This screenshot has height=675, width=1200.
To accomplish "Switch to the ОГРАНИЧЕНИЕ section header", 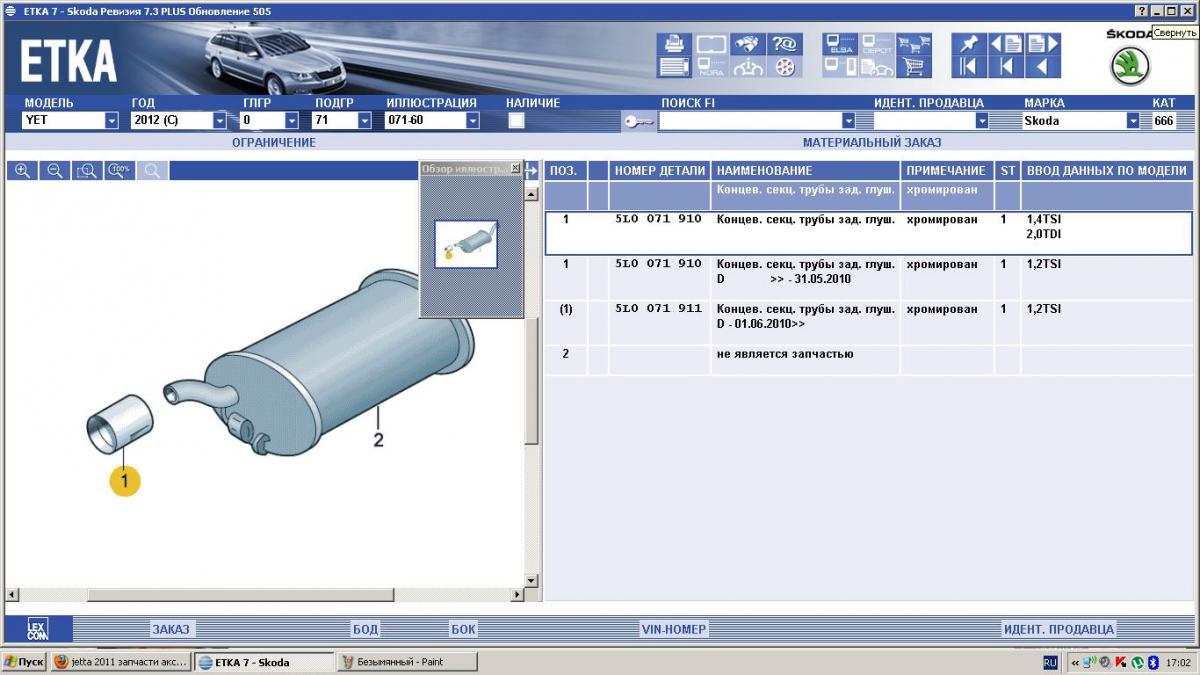I will [274, 143].
